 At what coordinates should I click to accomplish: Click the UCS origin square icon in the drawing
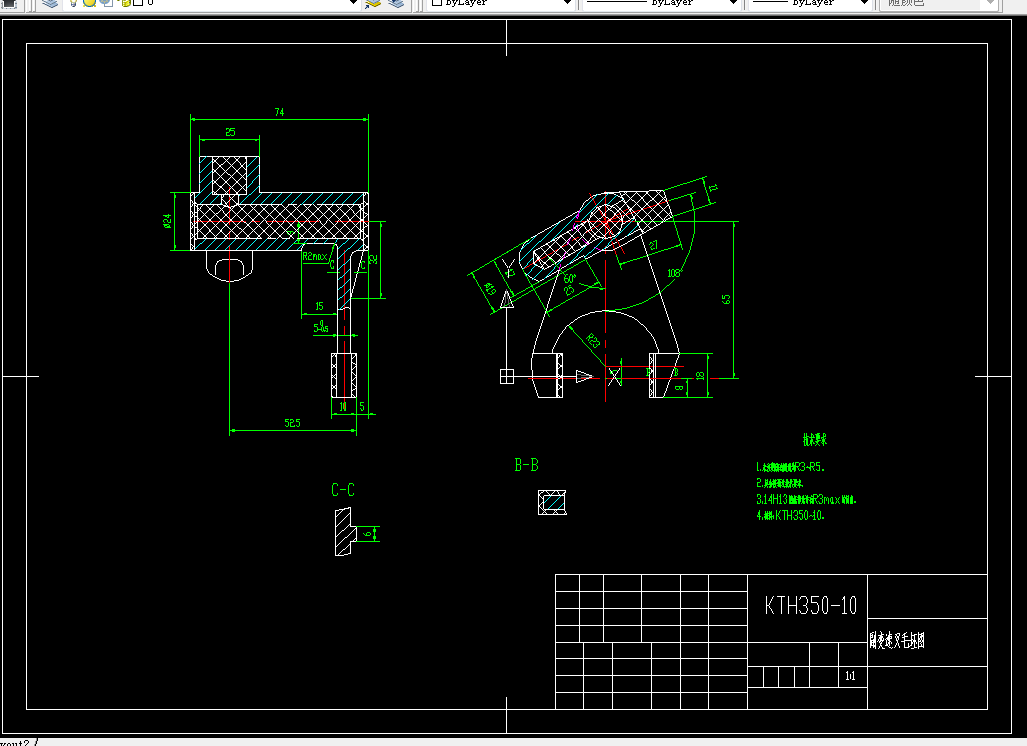pyautogui.click(x=507, y=376)
